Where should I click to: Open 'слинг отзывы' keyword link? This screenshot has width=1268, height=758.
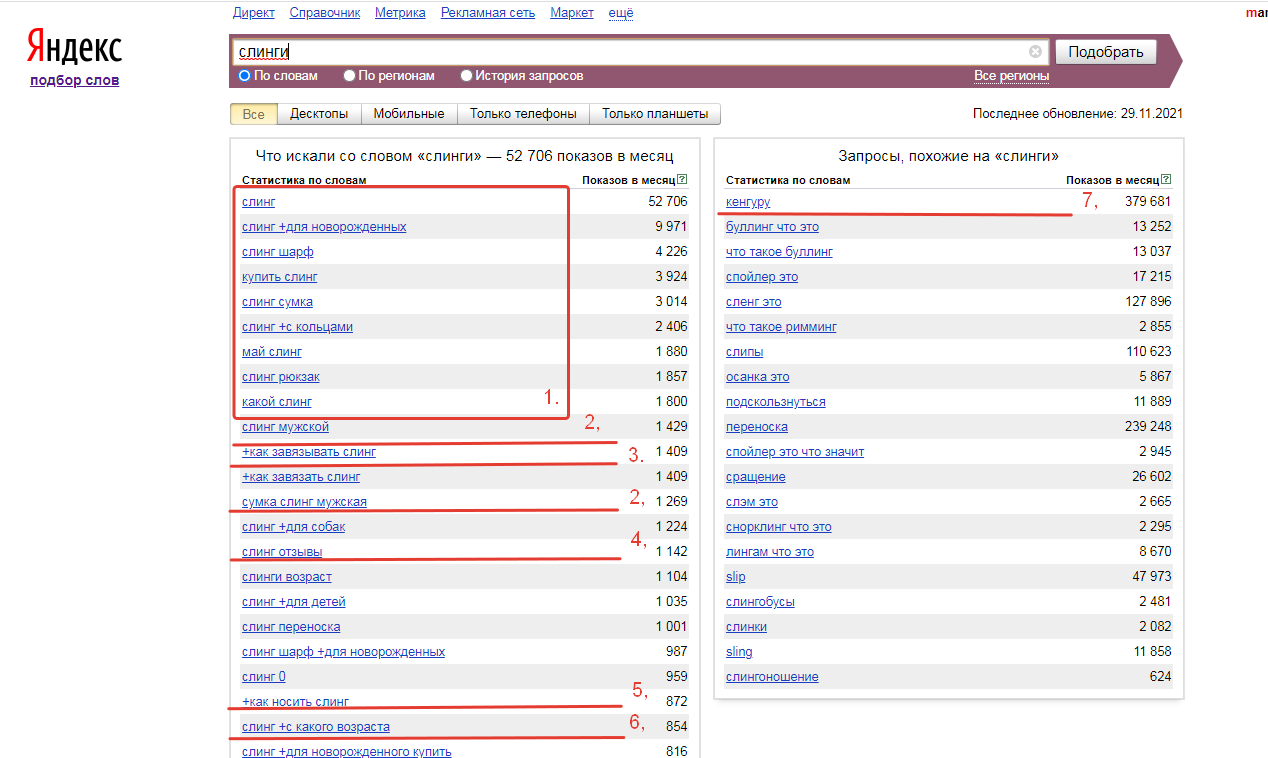tap(282, 552)
